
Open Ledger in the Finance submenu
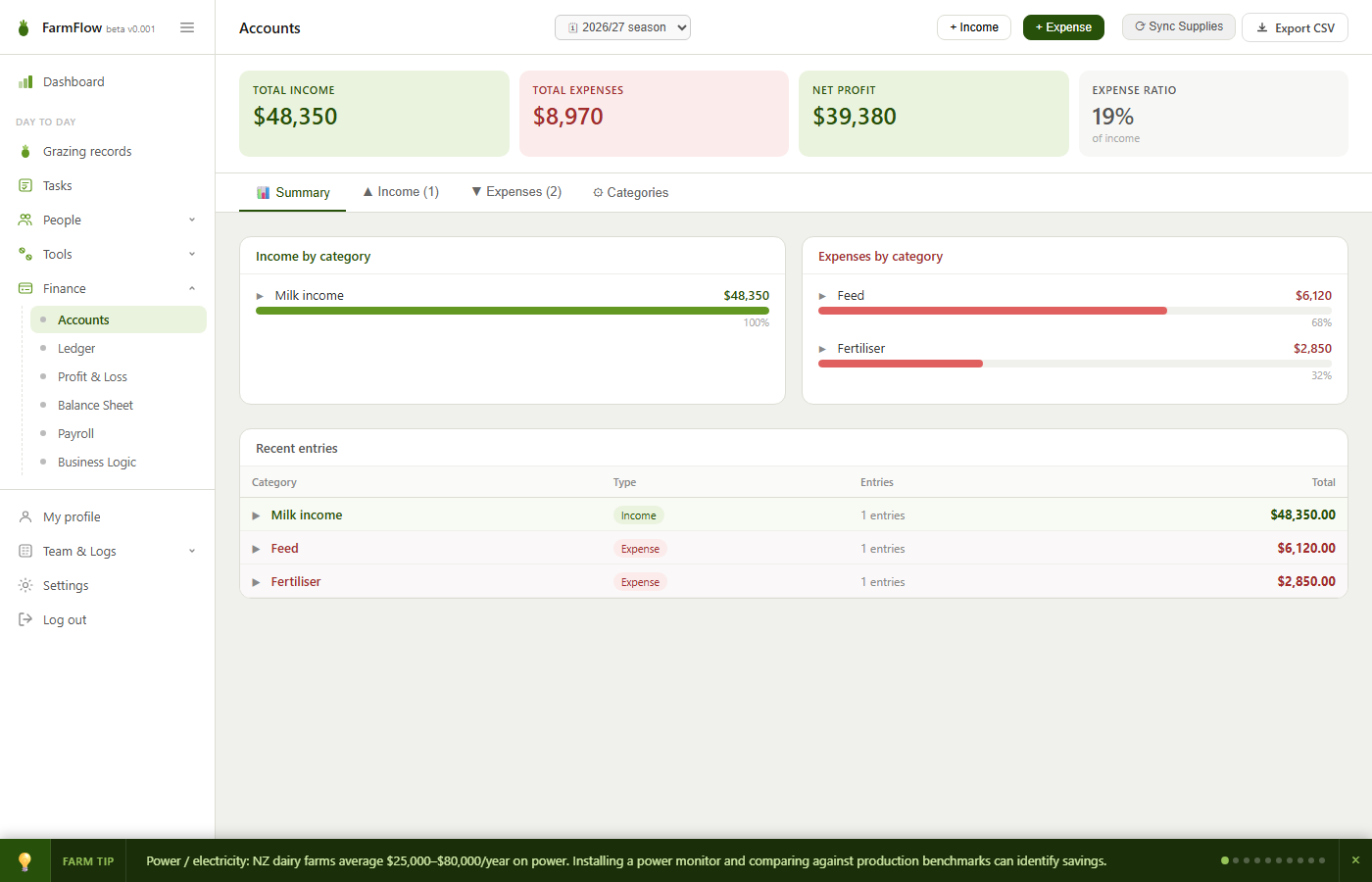point(119,348)
